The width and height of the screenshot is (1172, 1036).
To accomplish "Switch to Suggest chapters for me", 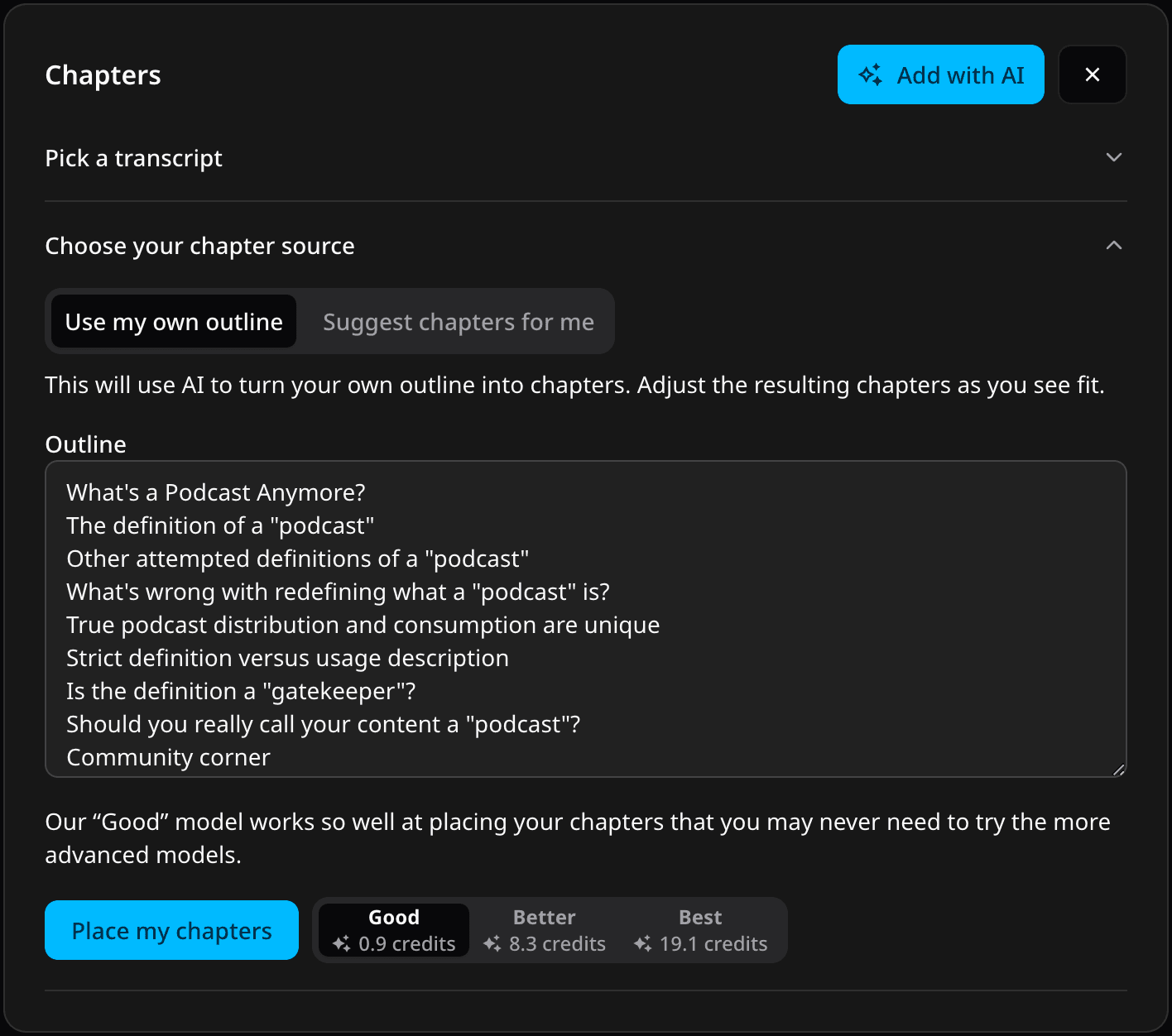I will [x=458, y=322].
